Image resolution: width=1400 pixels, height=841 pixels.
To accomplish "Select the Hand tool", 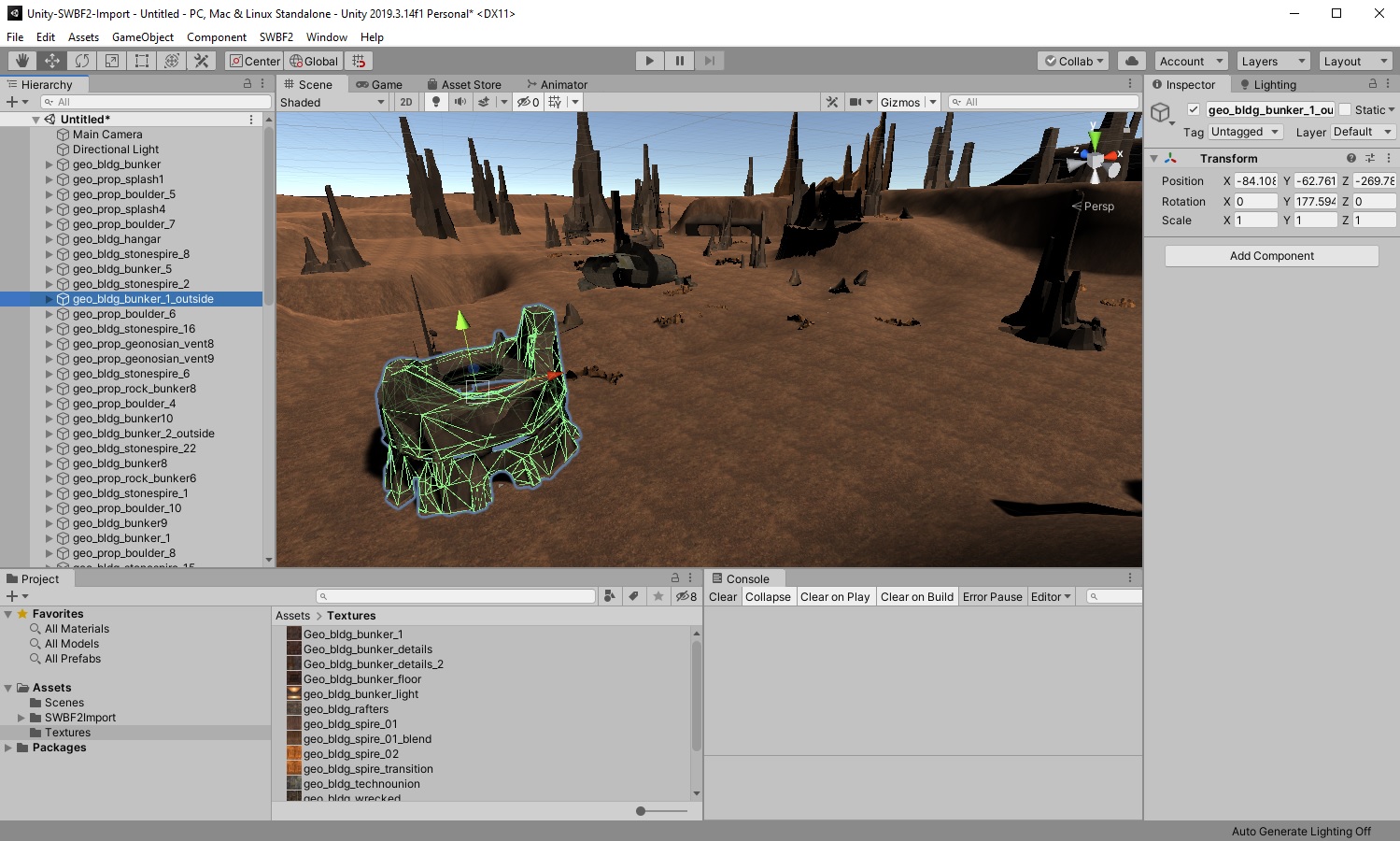I will pyautogui.click(x=22, y=61).
